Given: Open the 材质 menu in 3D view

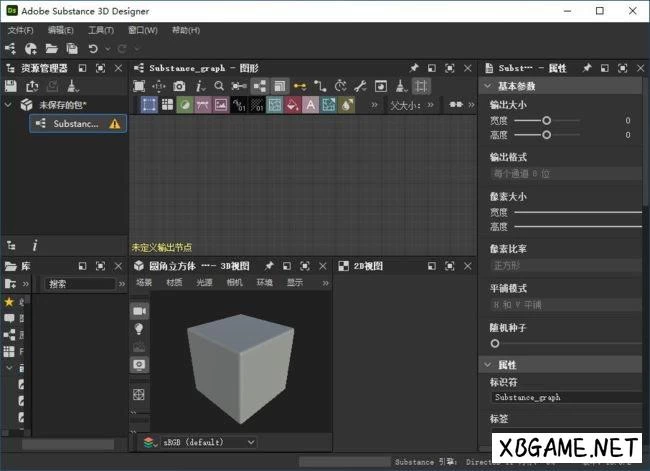Looking at the screenshot, I should tap(174, 283).
